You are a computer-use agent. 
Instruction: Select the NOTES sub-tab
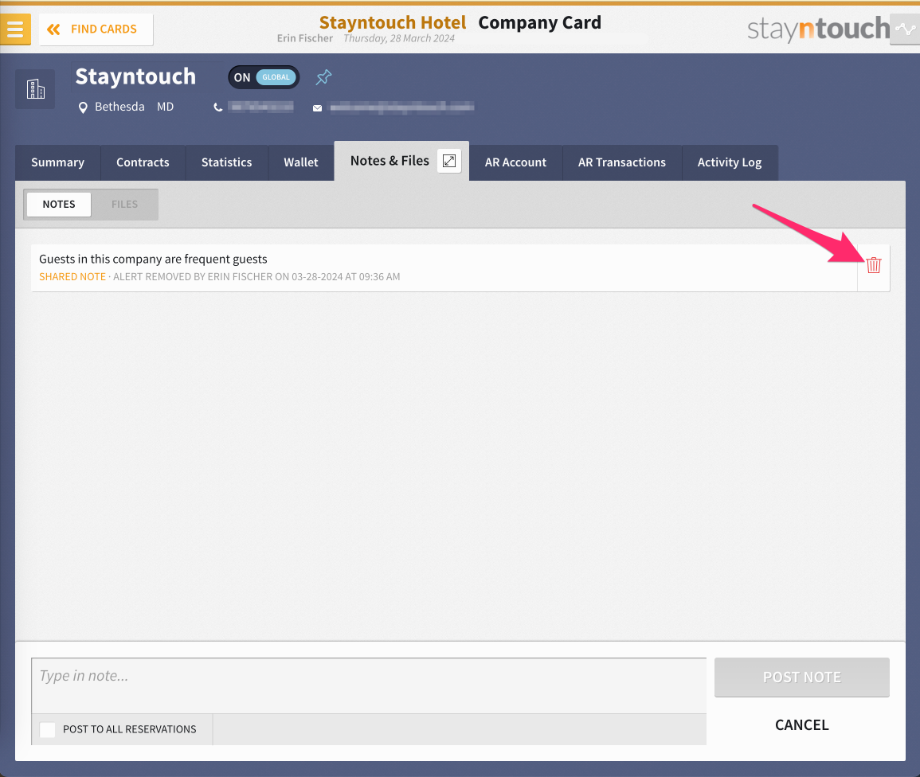59,204
